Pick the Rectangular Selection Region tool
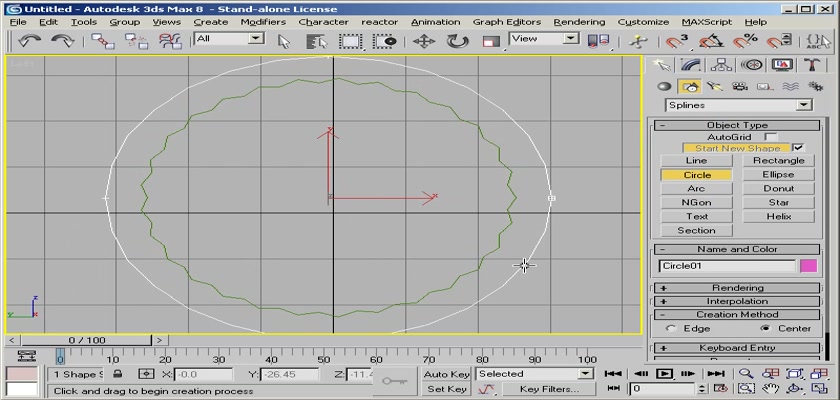The height and width of the screenshot is (400, 840). 351,41
